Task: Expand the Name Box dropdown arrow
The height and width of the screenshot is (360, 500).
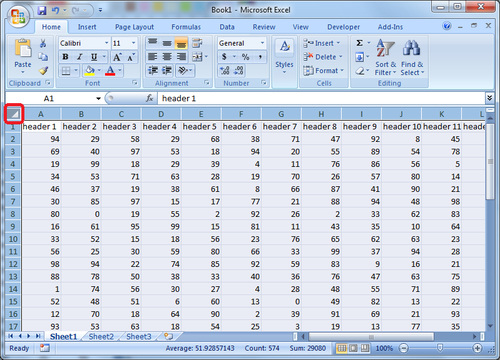Action: tap(98, 98)
